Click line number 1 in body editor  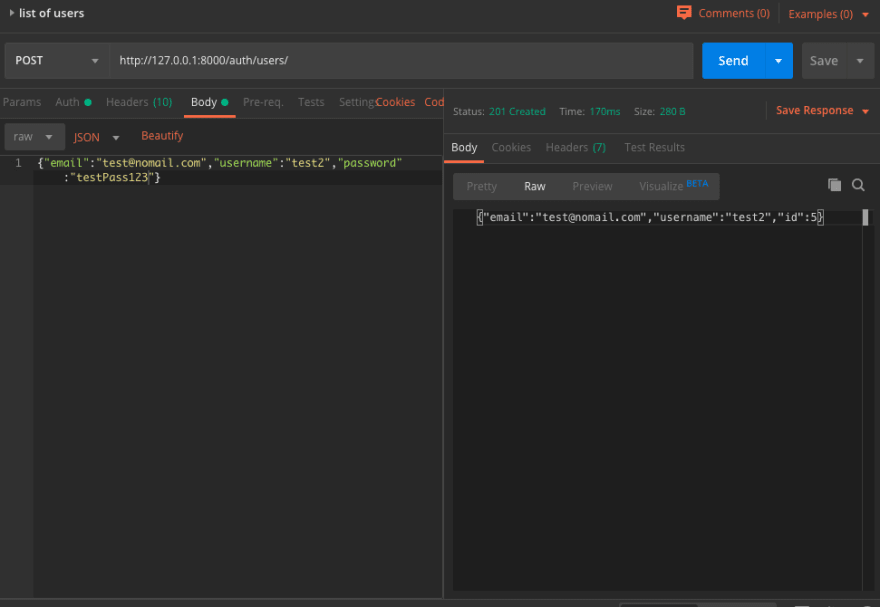[x=19, y=163]
